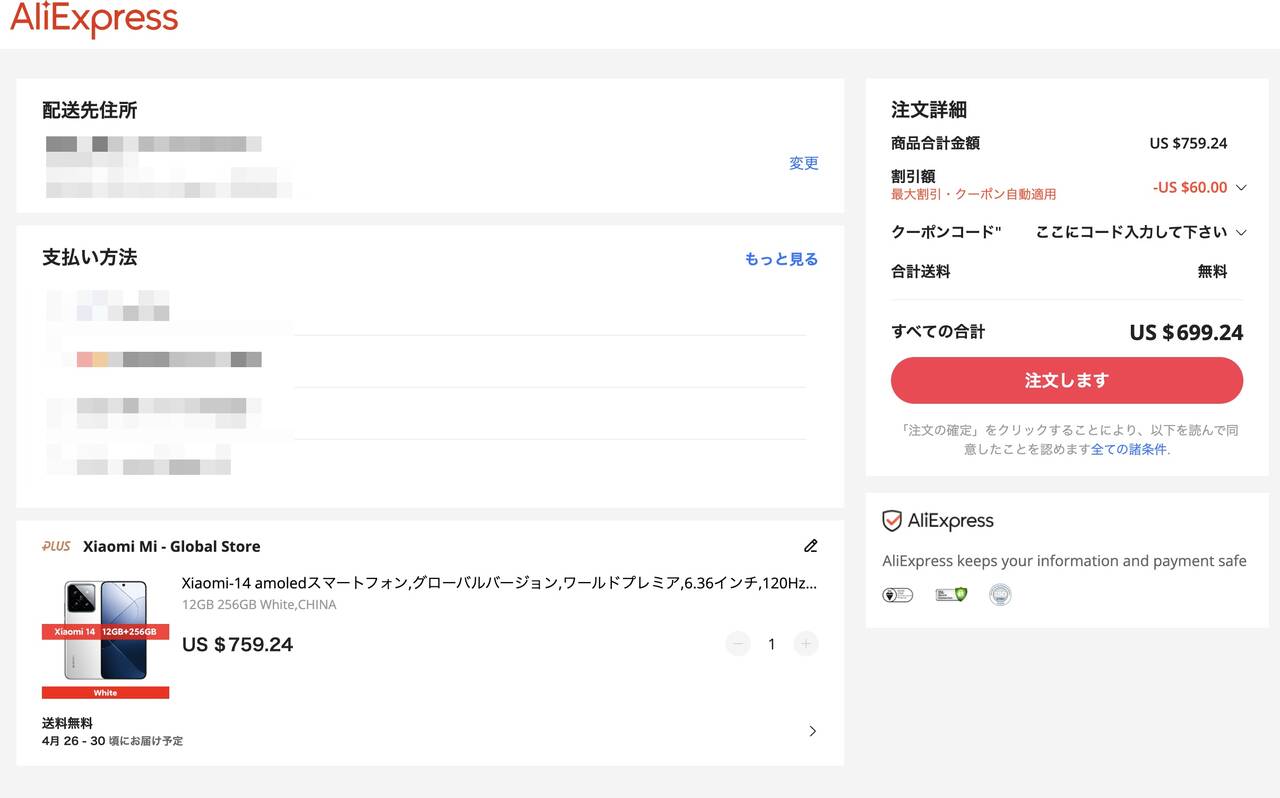The height and width of the screenshot is (798, 1280).
Task: Click the AliExpress logo in the header
Action: tap(94, 19)
